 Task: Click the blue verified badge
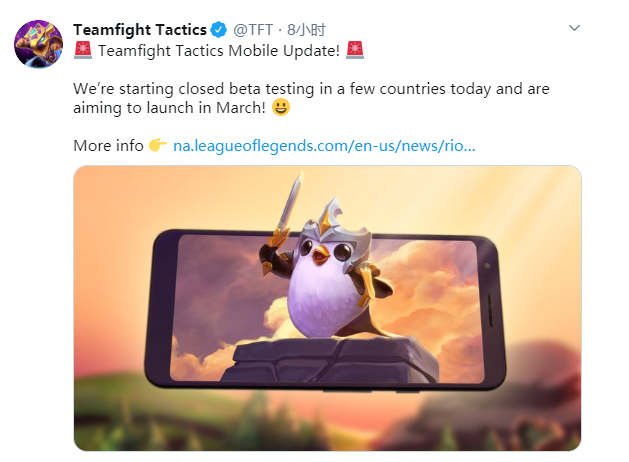tap(219, 30)
